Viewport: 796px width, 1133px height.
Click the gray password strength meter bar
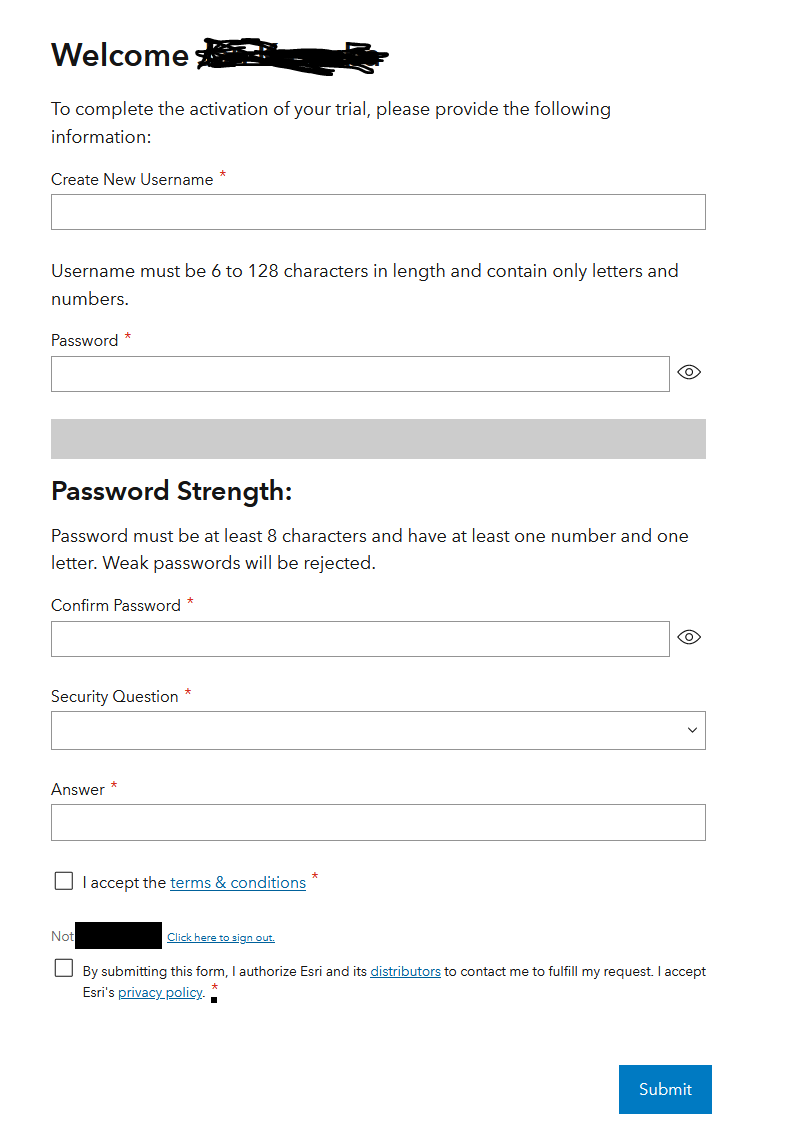tap(378, 439)
